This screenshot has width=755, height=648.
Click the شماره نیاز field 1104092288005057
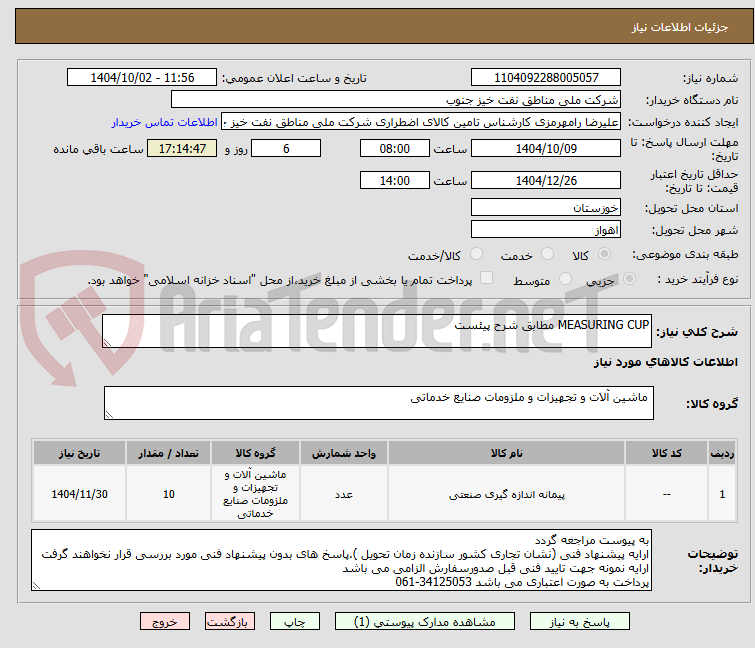click(546, 78)
